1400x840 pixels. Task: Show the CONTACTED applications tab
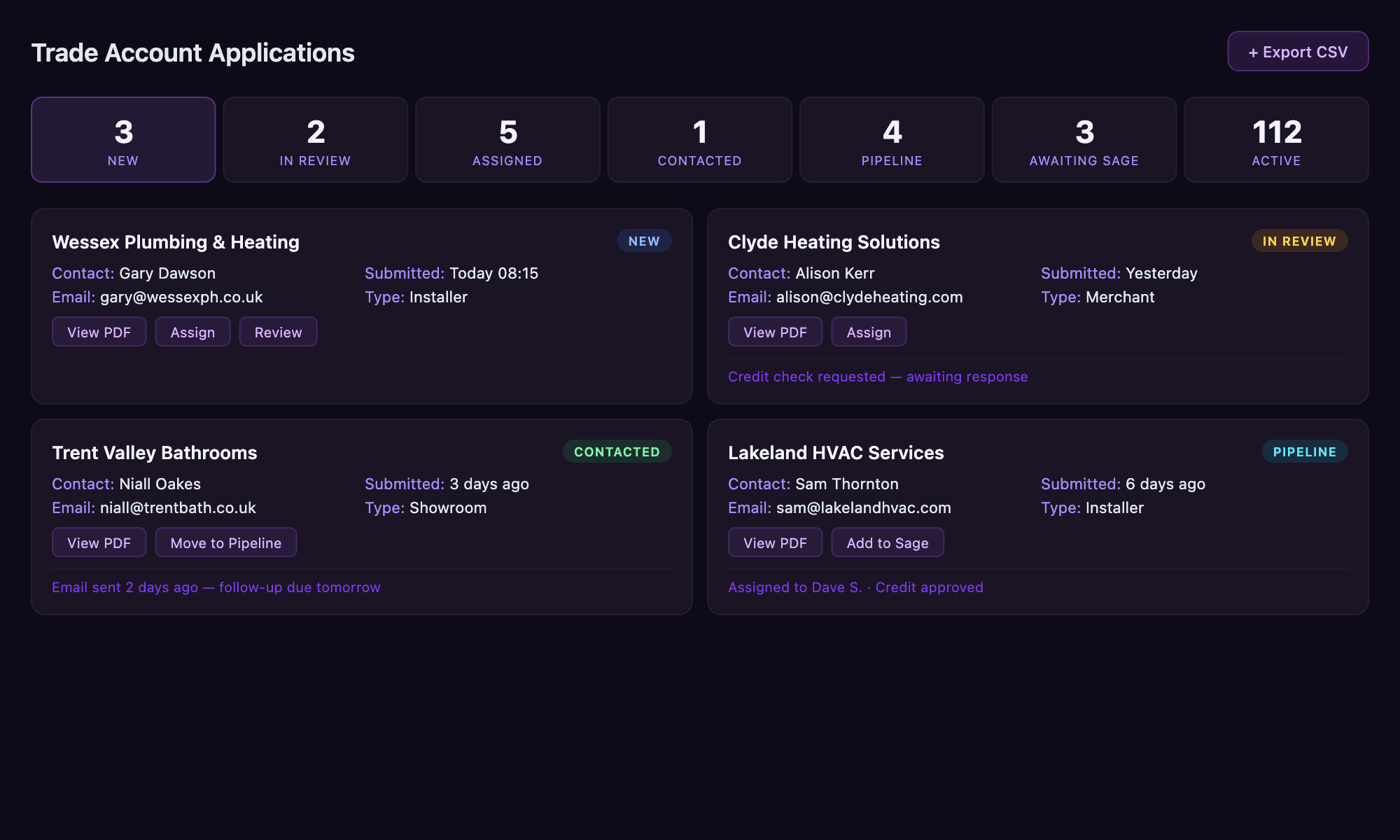click(699, 139)
